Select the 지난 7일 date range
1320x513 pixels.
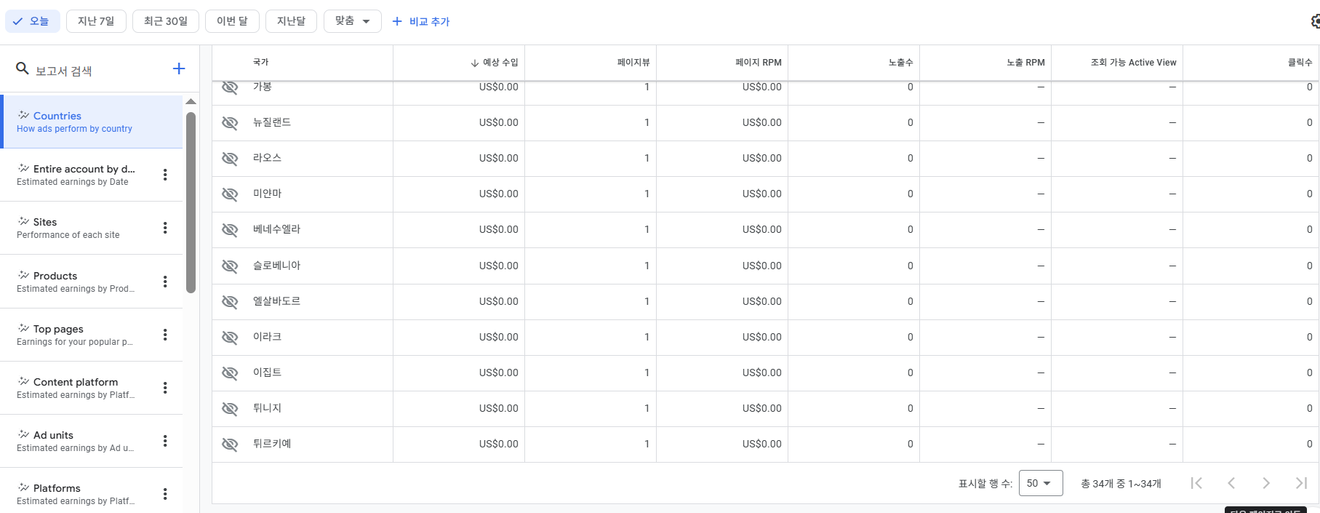(x=96, y=21)
